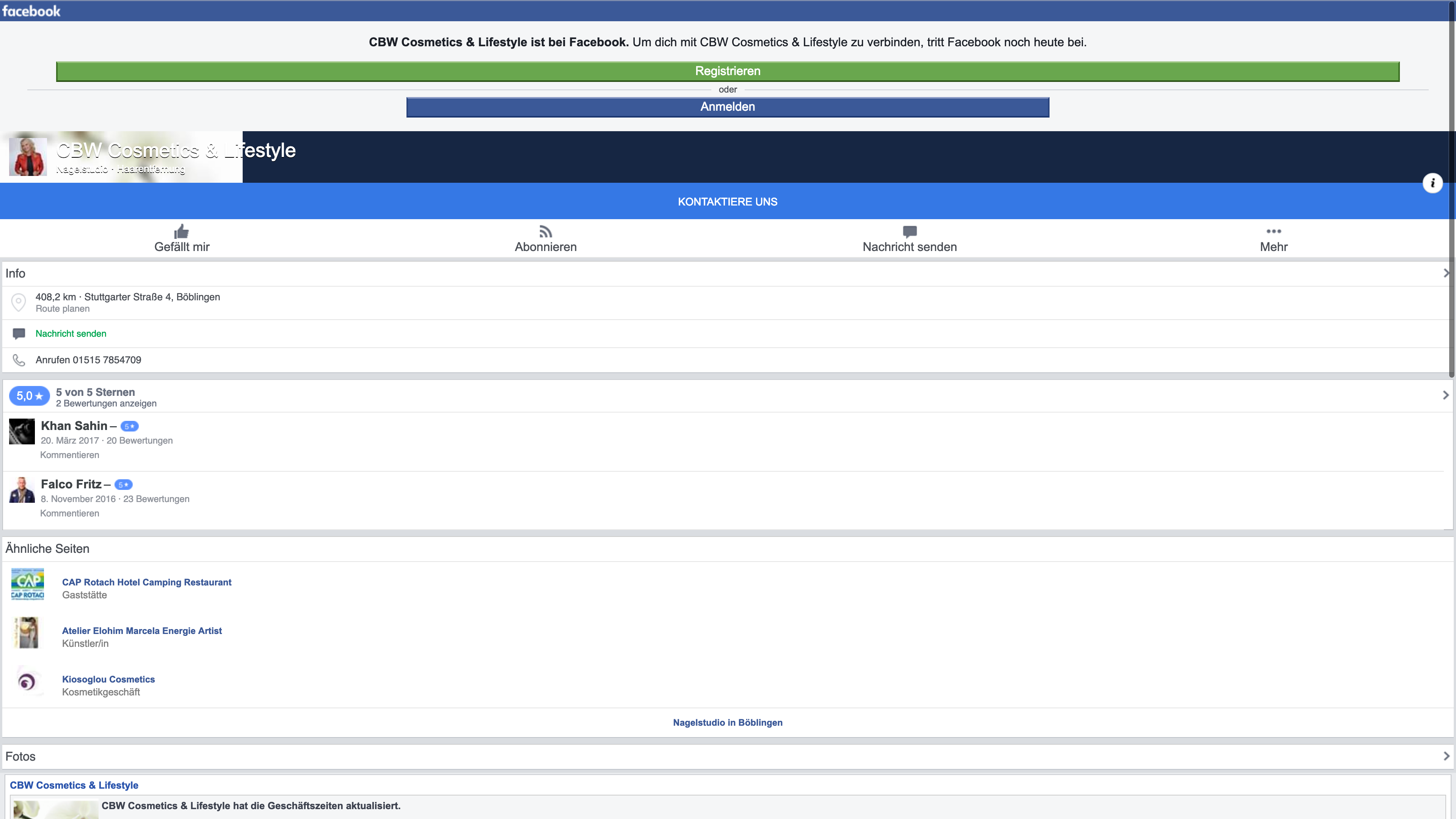Image resolution: width=1456 pixels, height=819 pixels.
Task: Open Atelier Elohim Marcela Energie Artist
Action: 142,631
